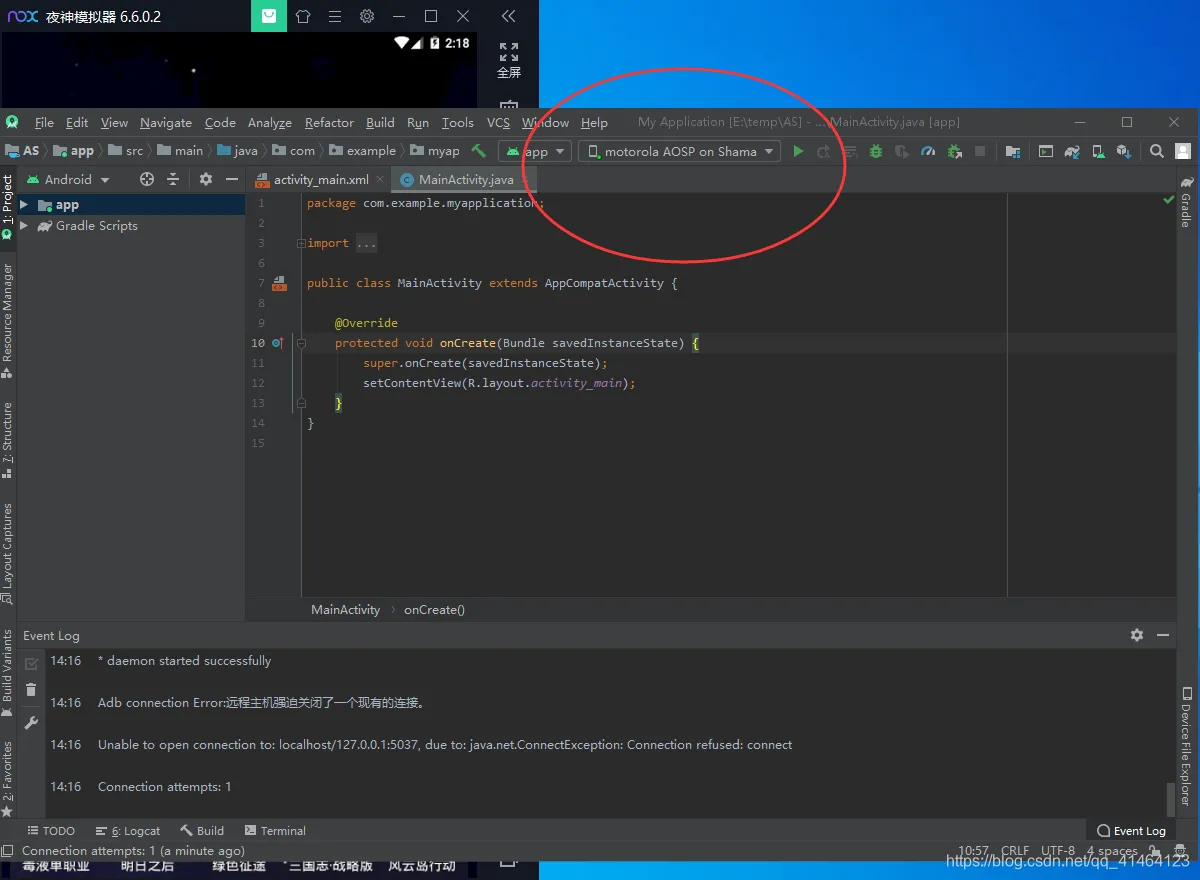Toggle tool window bars in status bar corner
This screenshot has height=880, width=1200.
[x=8, y=851]
